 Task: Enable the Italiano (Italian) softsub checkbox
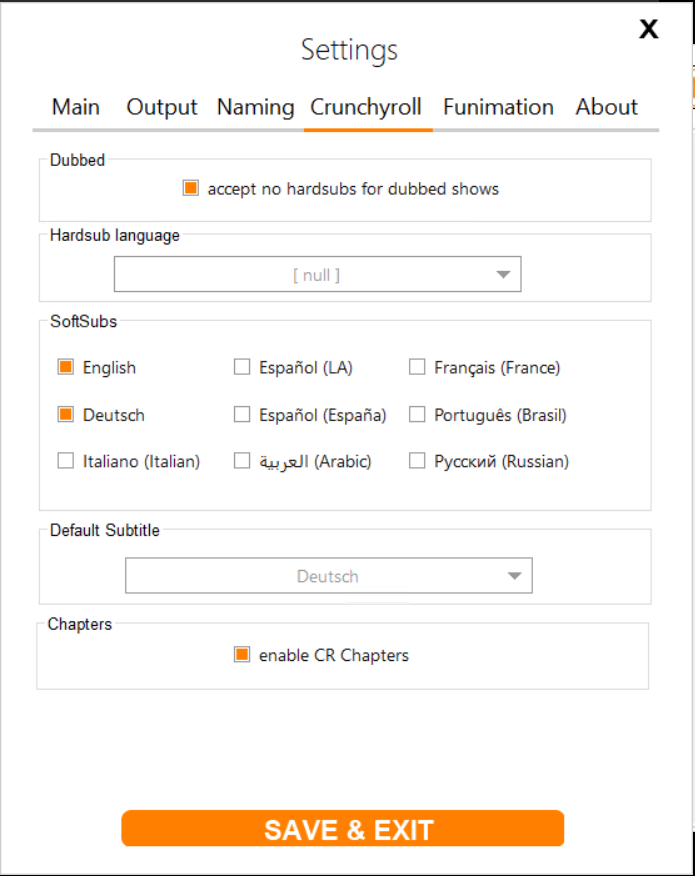click(x=66, y=461)
